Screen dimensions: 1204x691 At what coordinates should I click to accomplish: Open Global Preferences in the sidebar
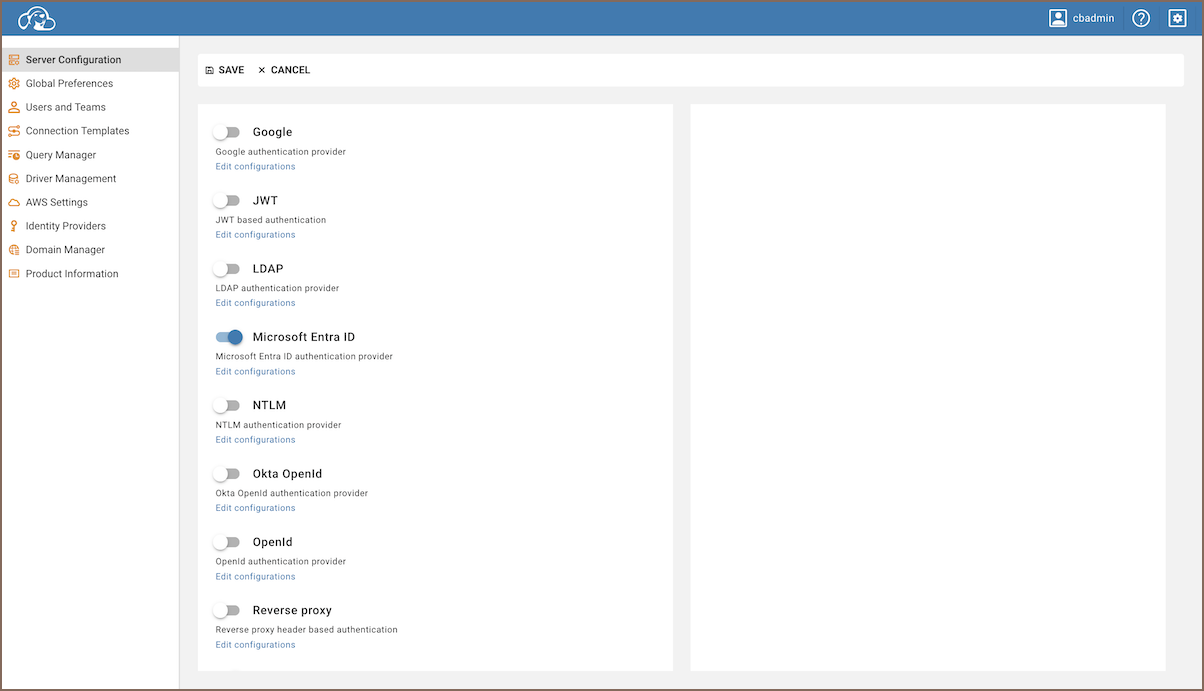click(69, 84)
